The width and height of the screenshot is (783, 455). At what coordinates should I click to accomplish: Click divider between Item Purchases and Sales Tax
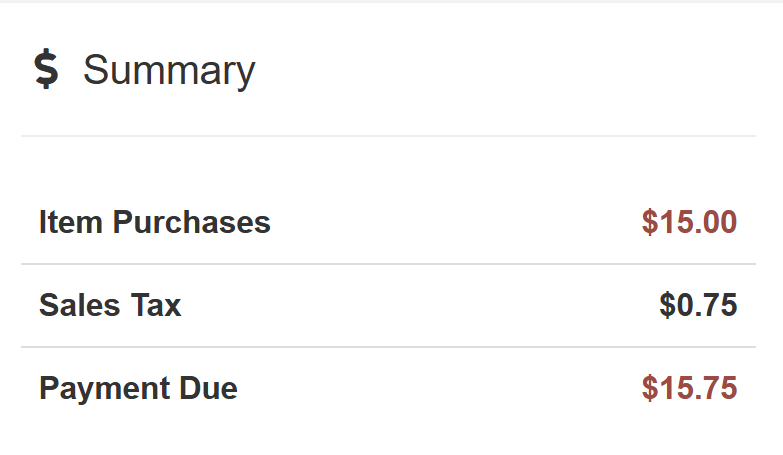388,264
